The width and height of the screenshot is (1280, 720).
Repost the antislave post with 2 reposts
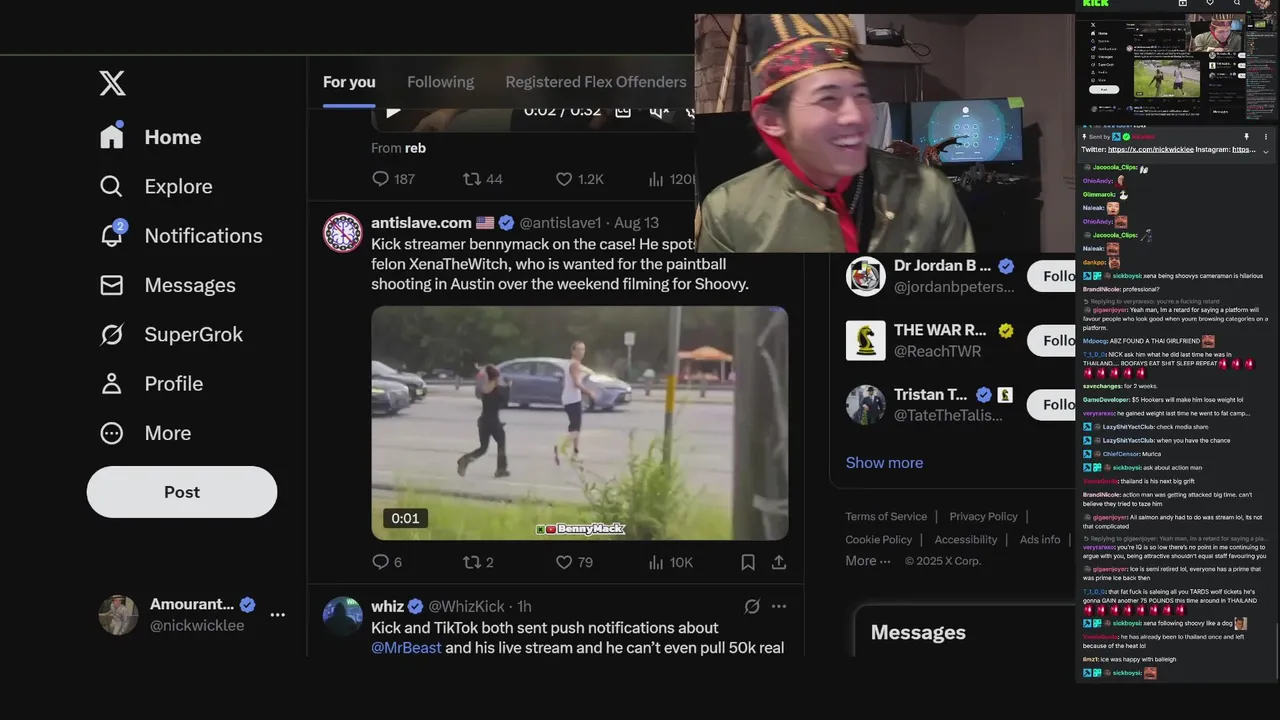[478, 562]
